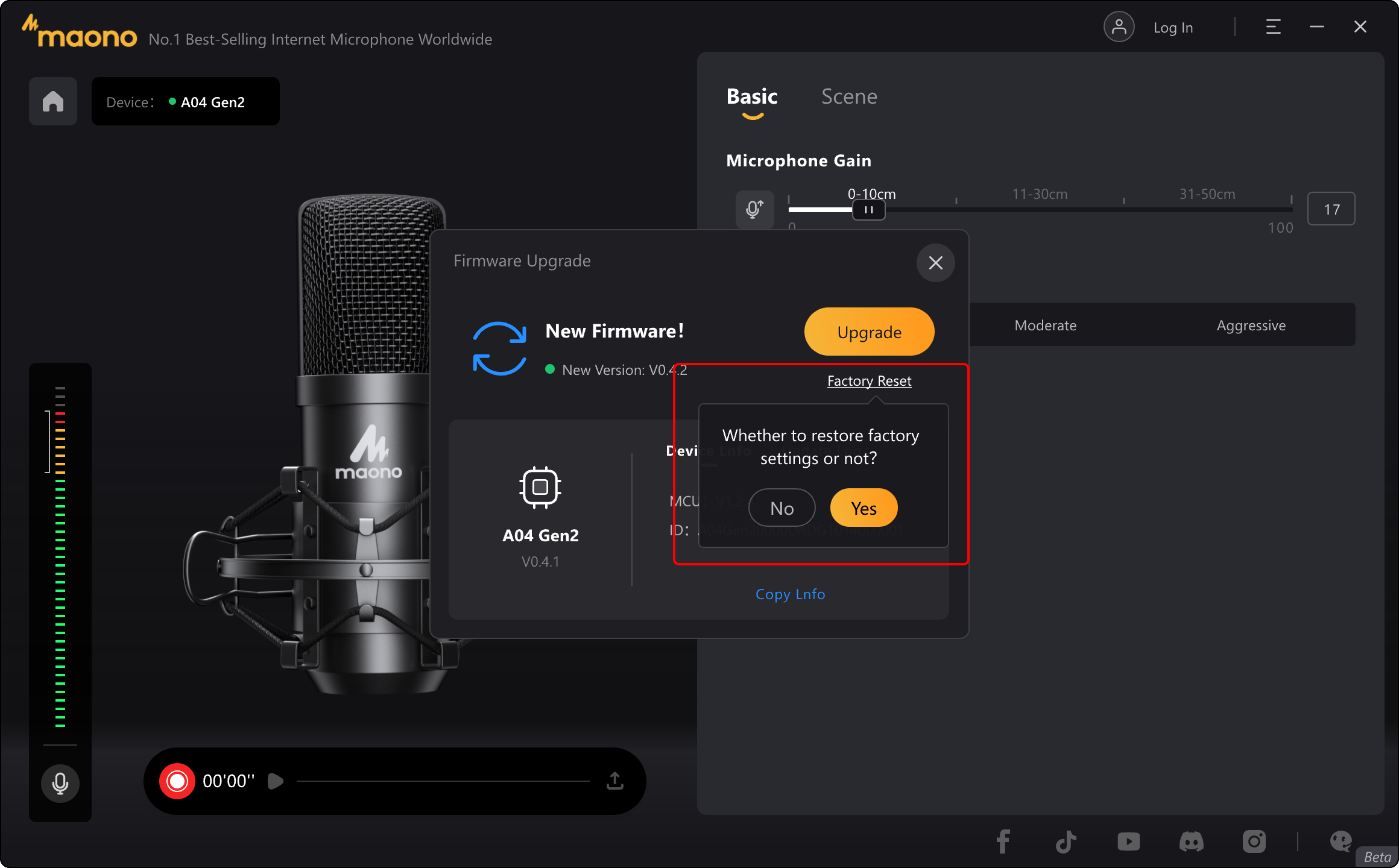Switch to the Basic tab
Image resolution: width=1399 pixels, height=868 pixels.
pyautogui.click(x=752, y=96)
